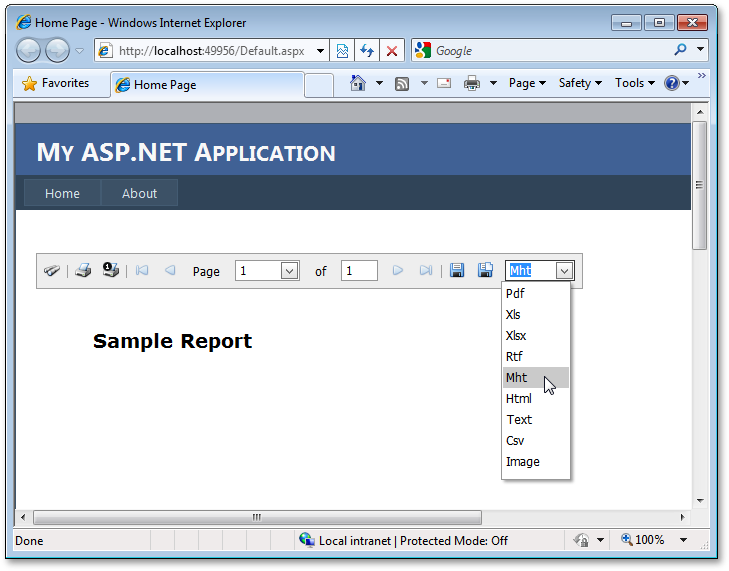The height and width of the screenshot is (571, 729).
Task: Click the scroll up arrow
Action: (700, 112)
